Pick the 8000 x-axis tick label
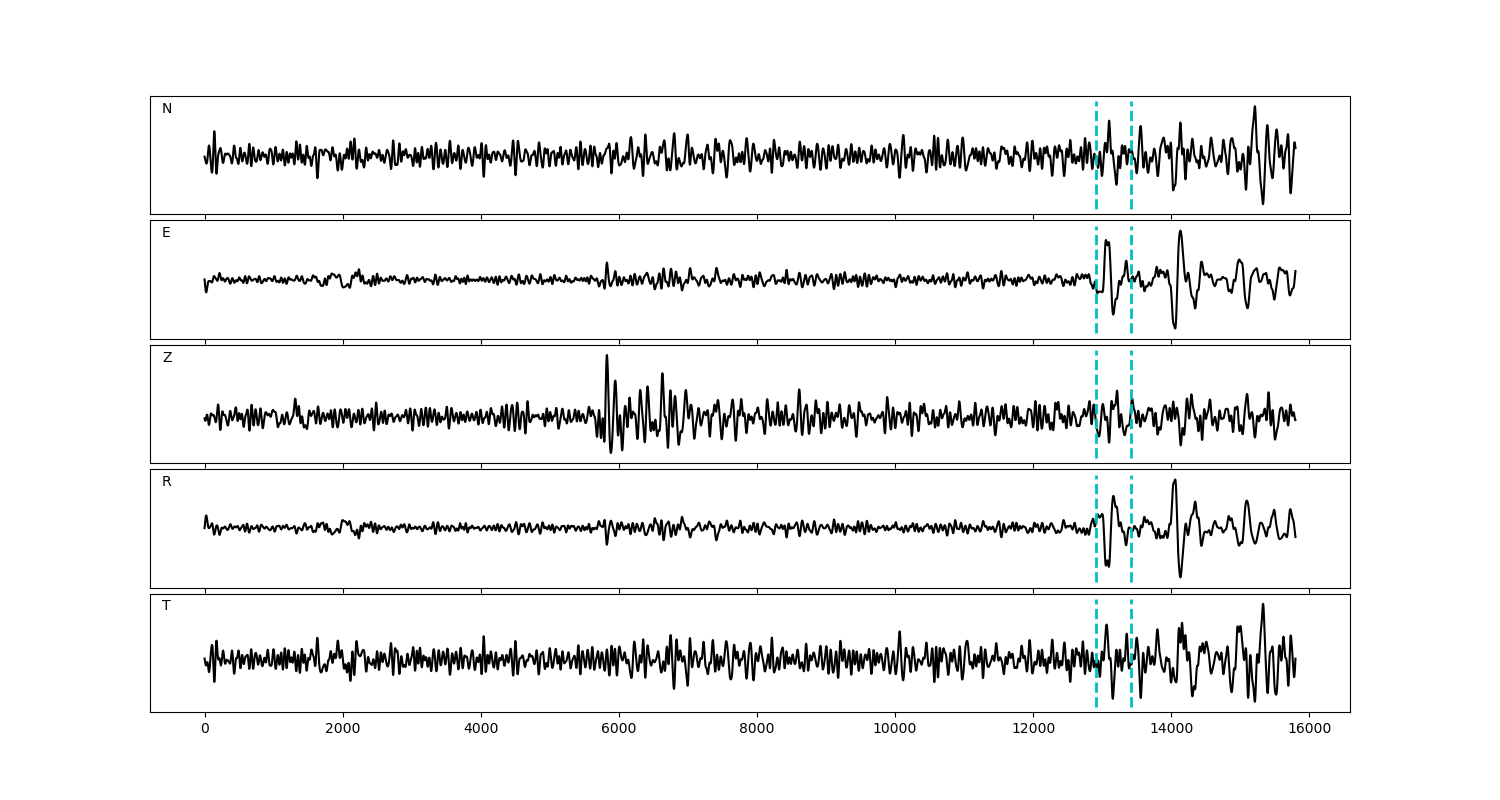1500x800 pixels. point(757,730)
